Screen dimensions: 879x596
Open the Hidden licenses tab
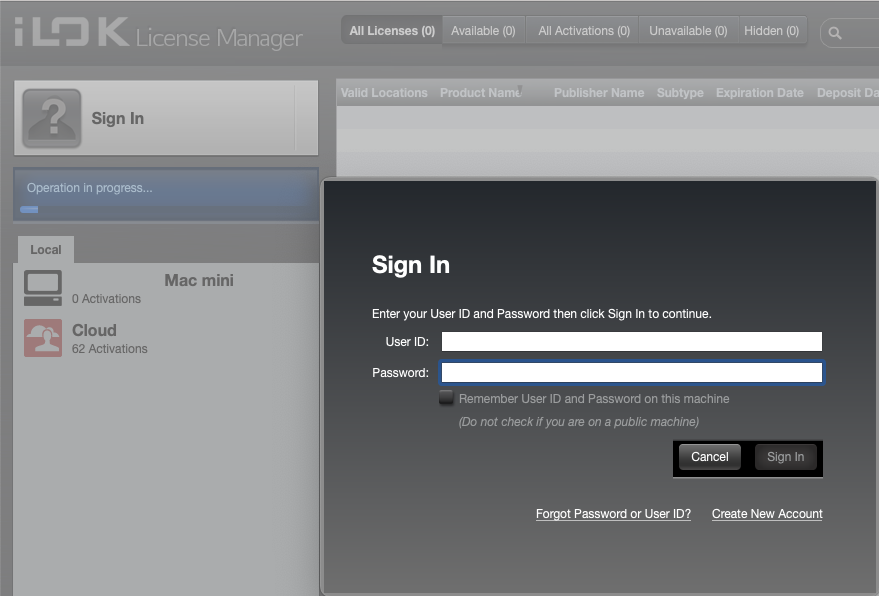pos(771,31)
